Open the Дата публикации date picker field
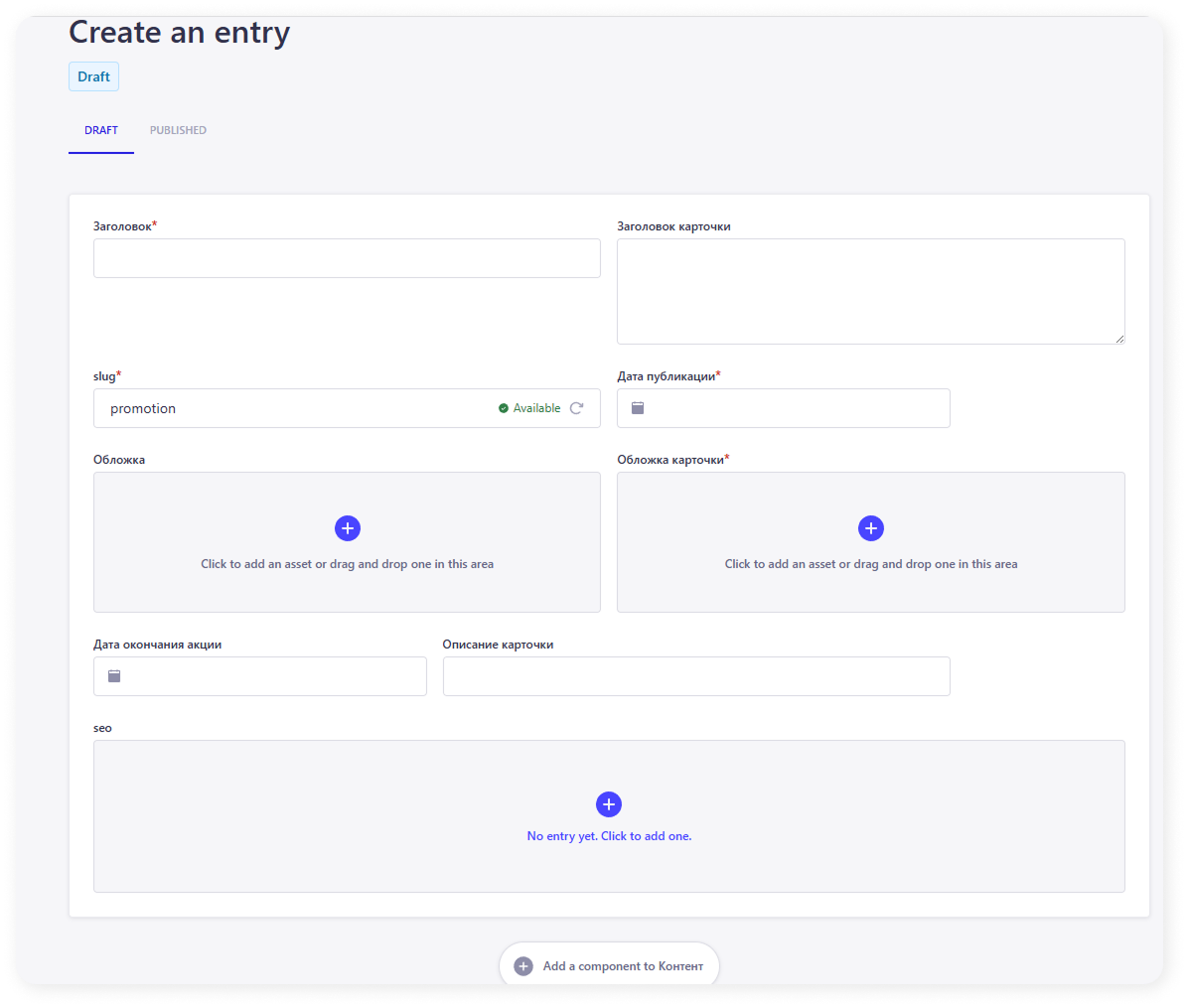This screenshot has width=1187, height=1008. pos(795,408)
